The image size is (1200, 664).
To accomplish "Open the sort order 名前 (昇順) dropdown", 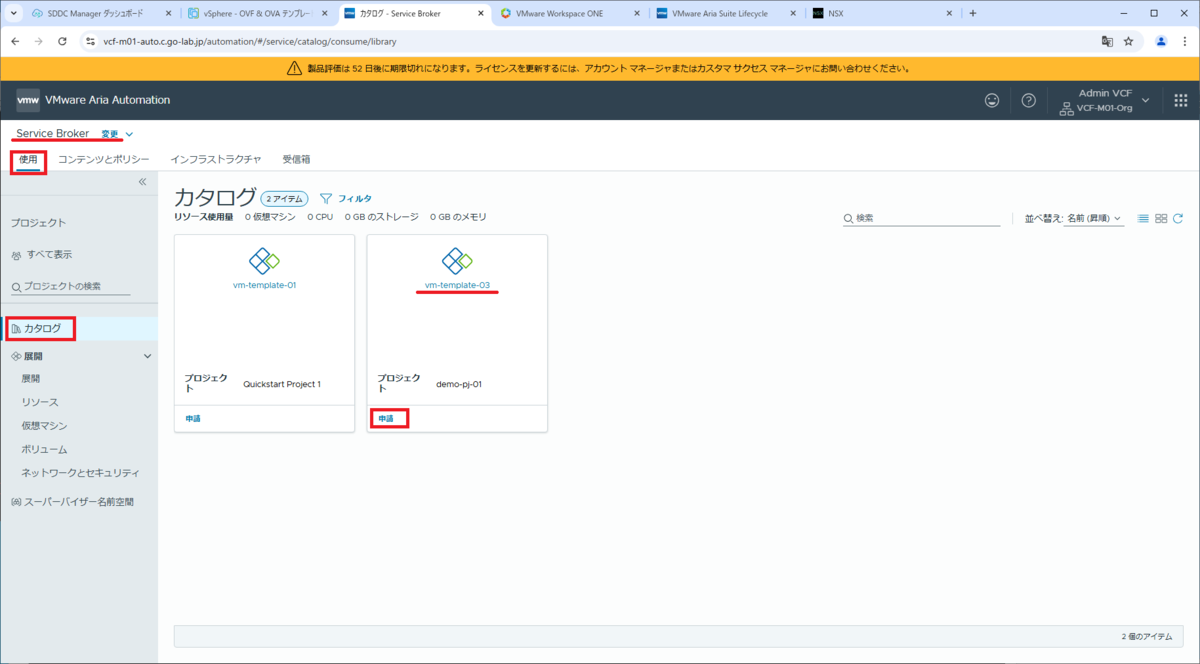I will [1092, 218].
